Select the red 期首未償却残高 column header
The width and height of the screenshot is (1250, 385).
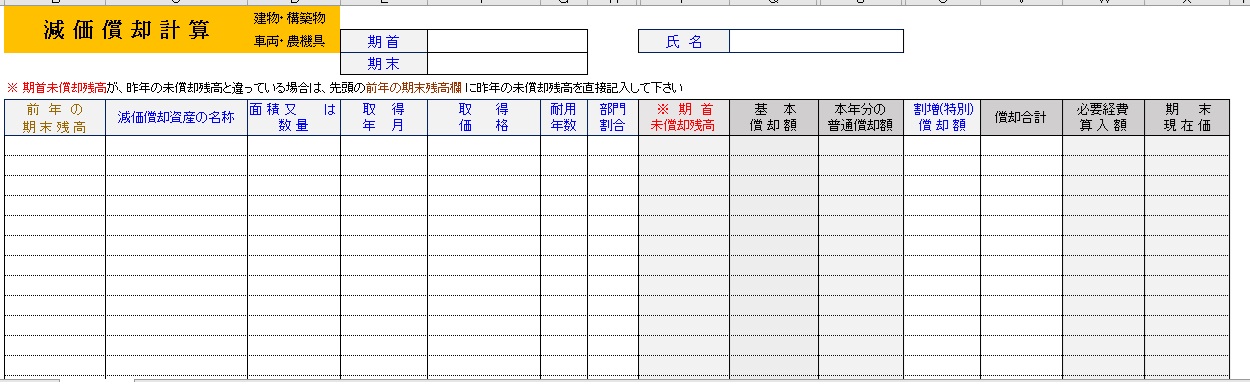click(x=684, y=117)
